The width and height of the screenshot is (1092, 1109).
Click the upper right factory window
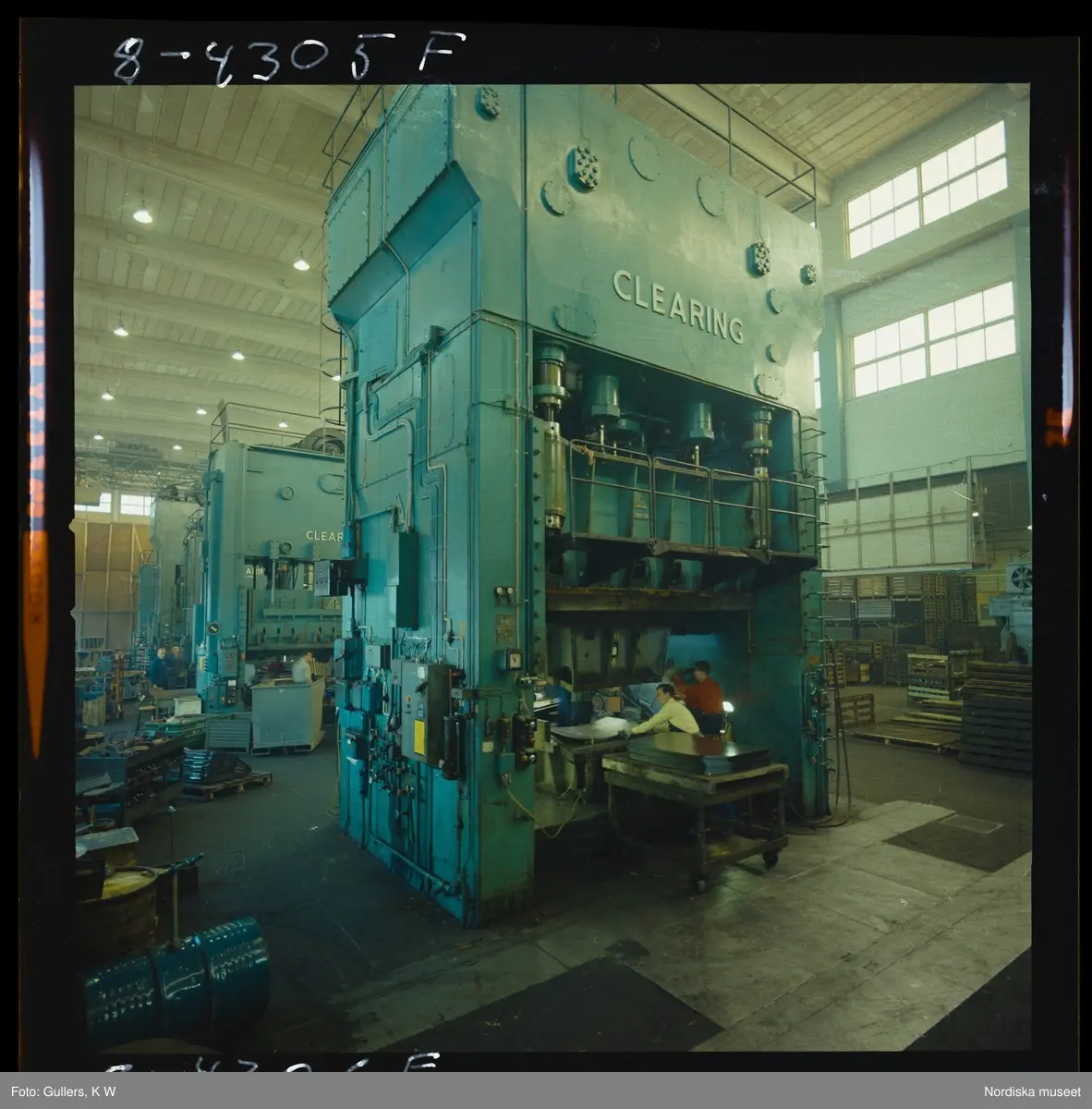tap(926, 189)
